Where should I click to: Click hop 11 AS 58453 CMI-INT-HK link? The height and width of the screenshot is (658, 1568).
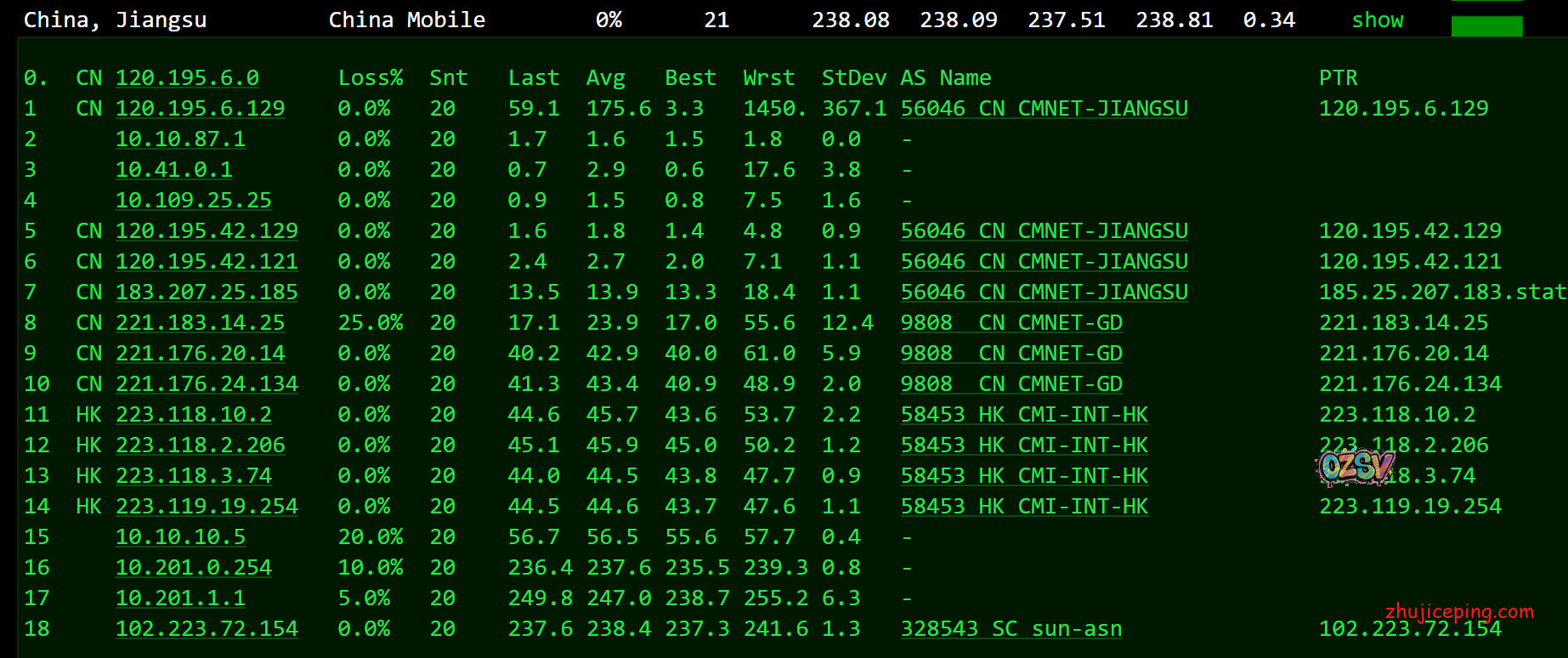click(1023, 415)
